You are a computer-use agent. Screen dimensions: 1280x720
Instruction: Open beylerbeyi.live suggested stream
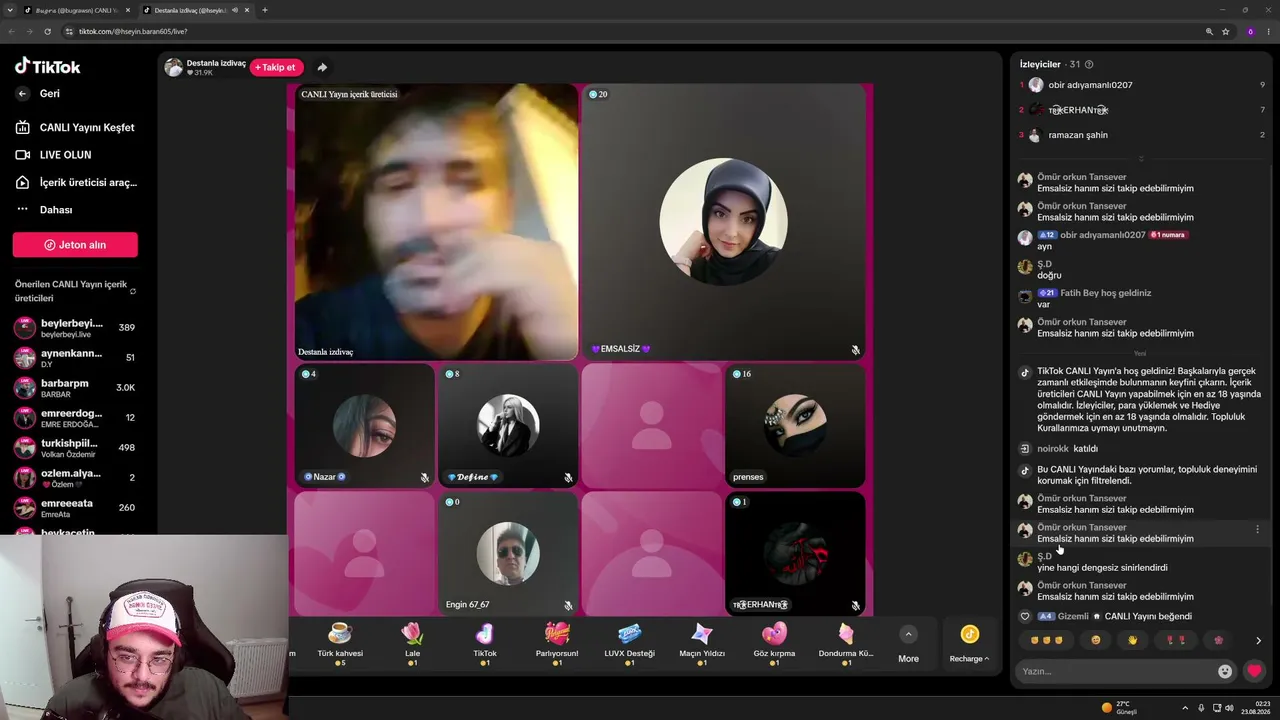75,328
